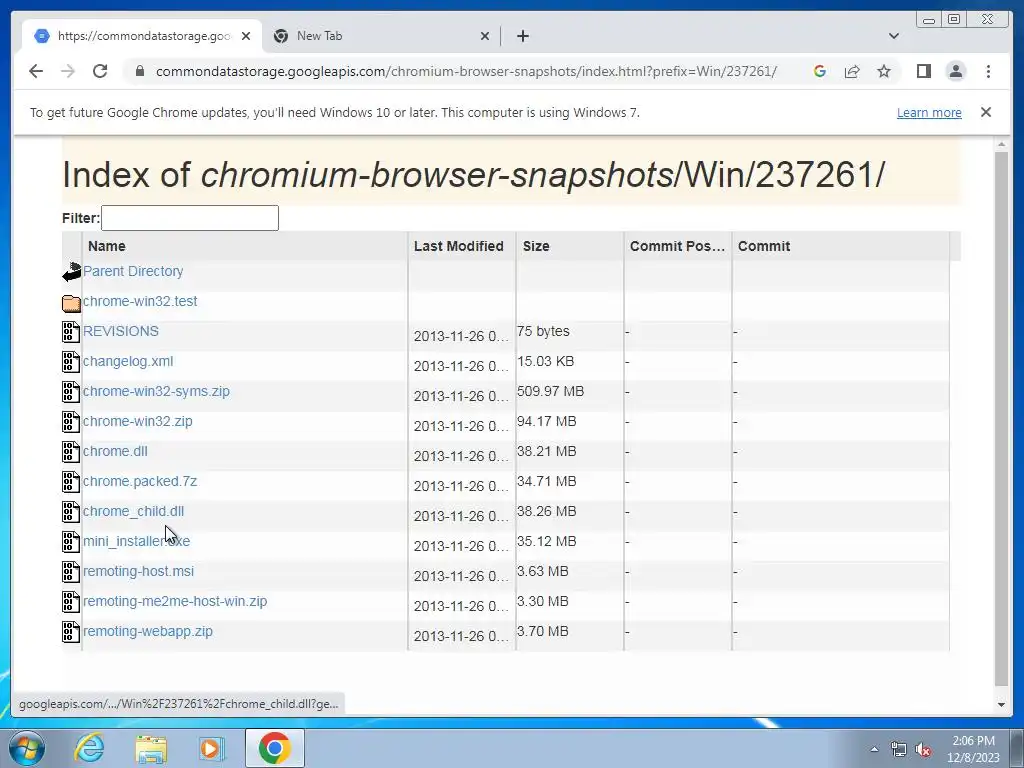Click the file icon beside chrome-win32-syms.zip
The height and width of the screenshot is (768, 1024).
coord(71,392)
